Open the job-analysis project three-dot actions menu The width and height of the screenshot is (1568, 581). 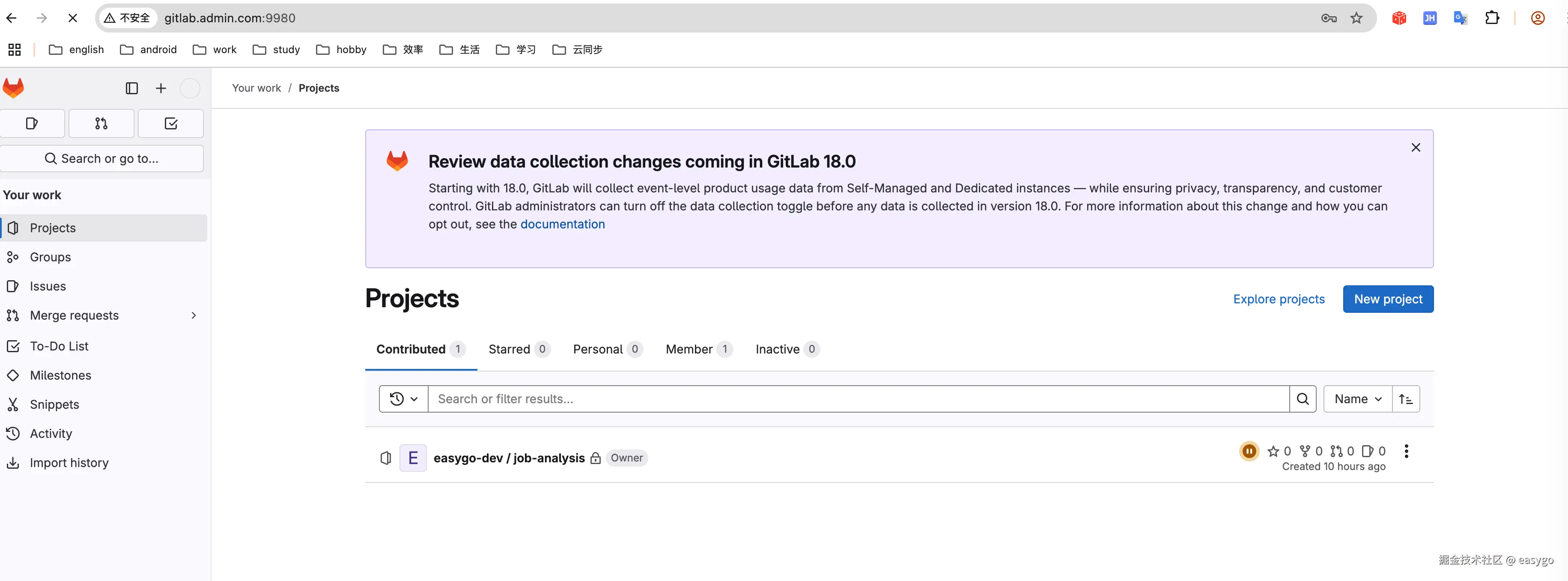tap(1406, 451)
